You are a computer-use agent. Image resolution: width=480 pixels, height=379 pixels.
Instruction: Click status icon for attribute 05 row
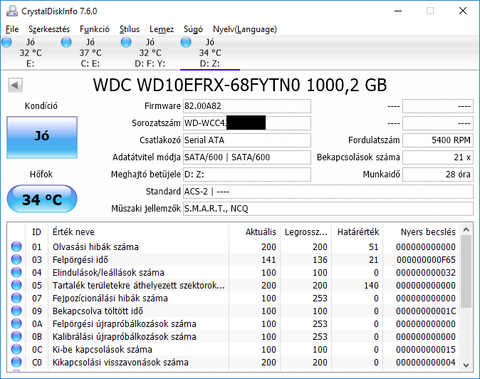pos(16,285)
